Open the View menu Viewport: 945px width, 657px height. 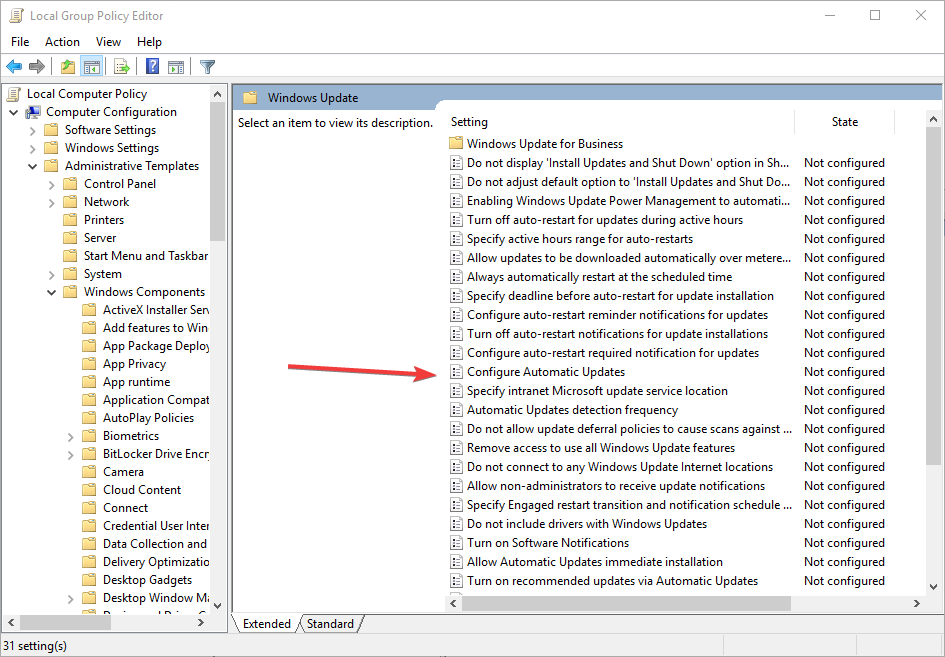click(x=108, y=42)
